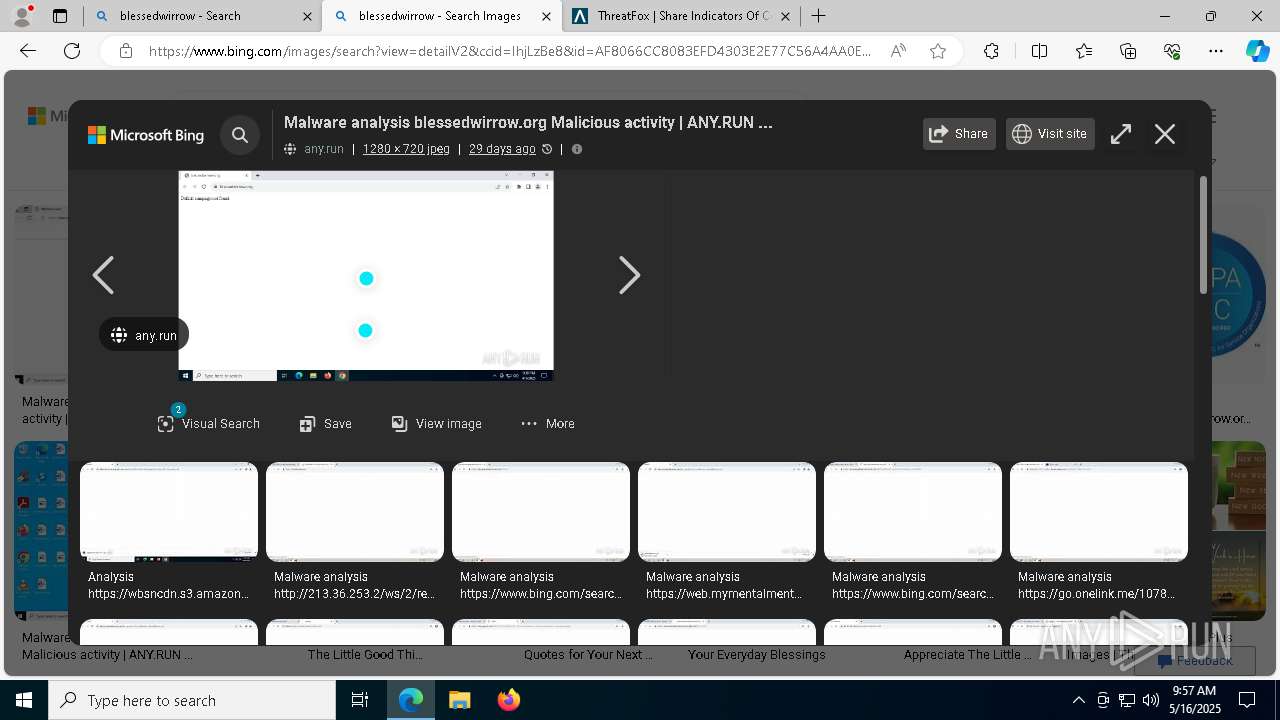Open the Copilot sidebar icon
This screenshot has width=1280, height=720.
point(1257,51)
